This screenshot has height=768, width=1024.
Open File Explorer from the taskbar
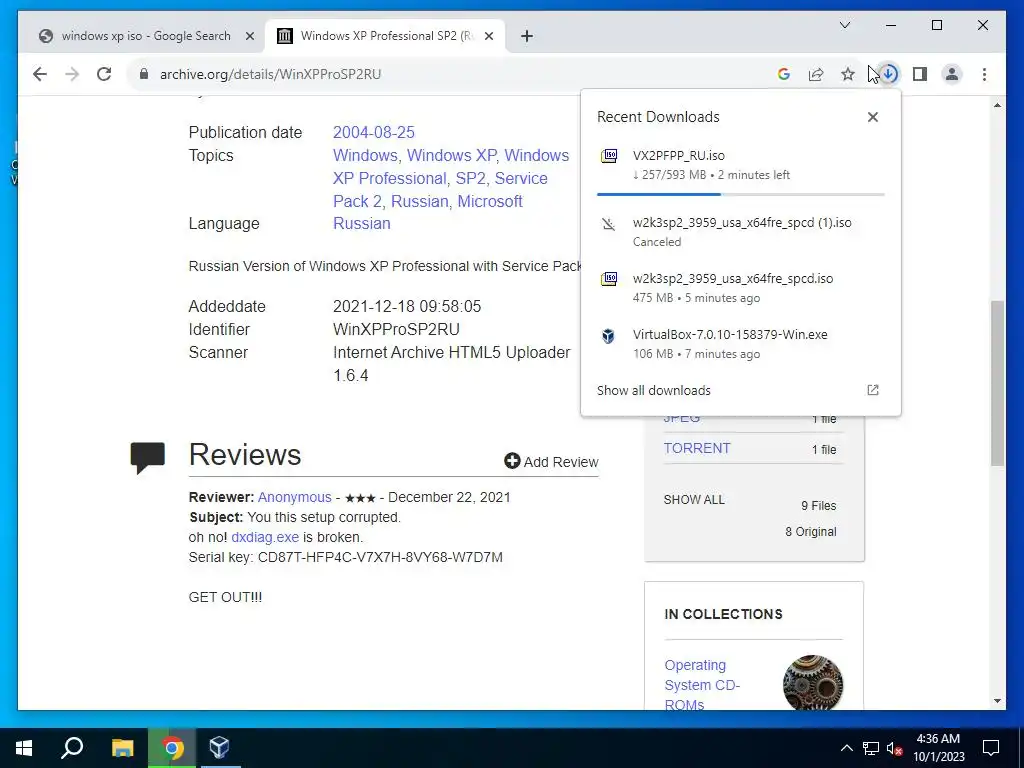tap(122, 748)
